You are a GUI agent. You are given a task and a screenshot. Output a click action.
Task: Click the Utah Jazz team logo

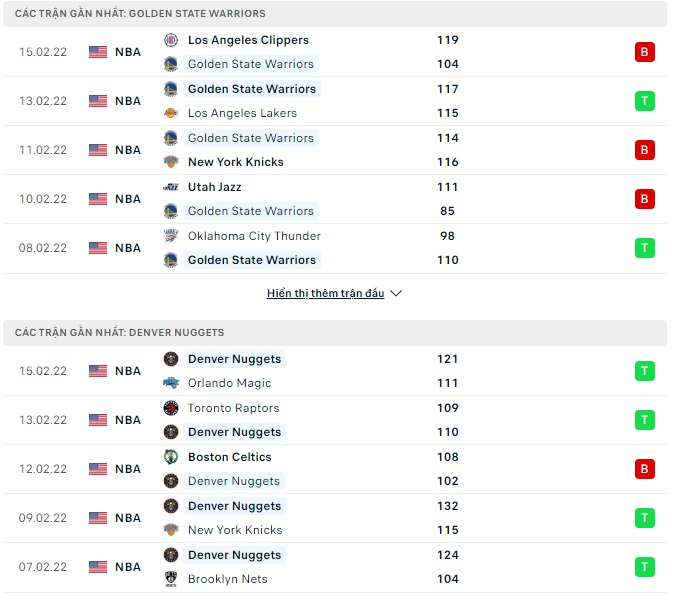click(x=170, y=187)
